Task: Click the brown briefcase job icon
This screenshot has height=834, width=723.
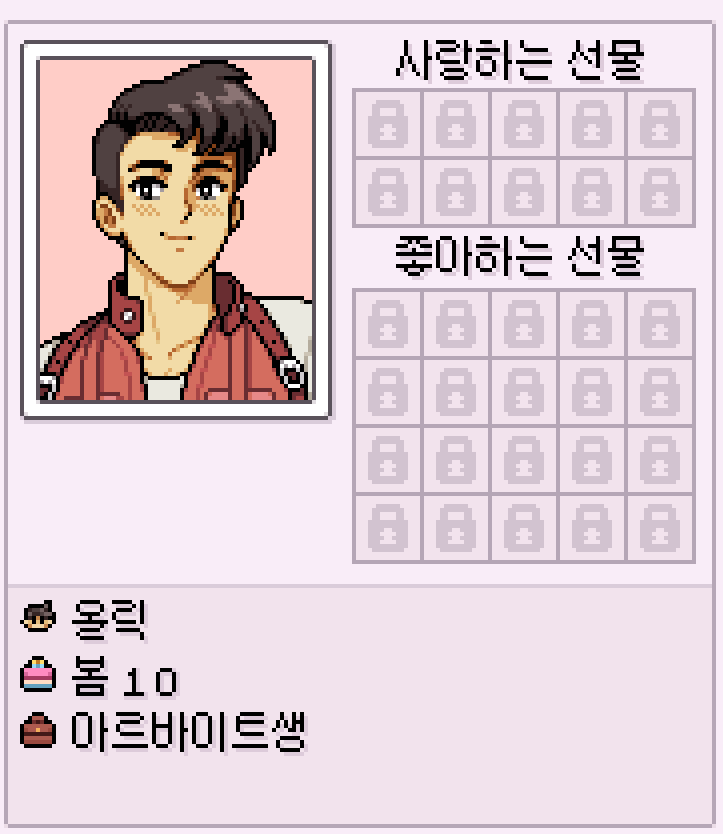Action: (38, 730)
